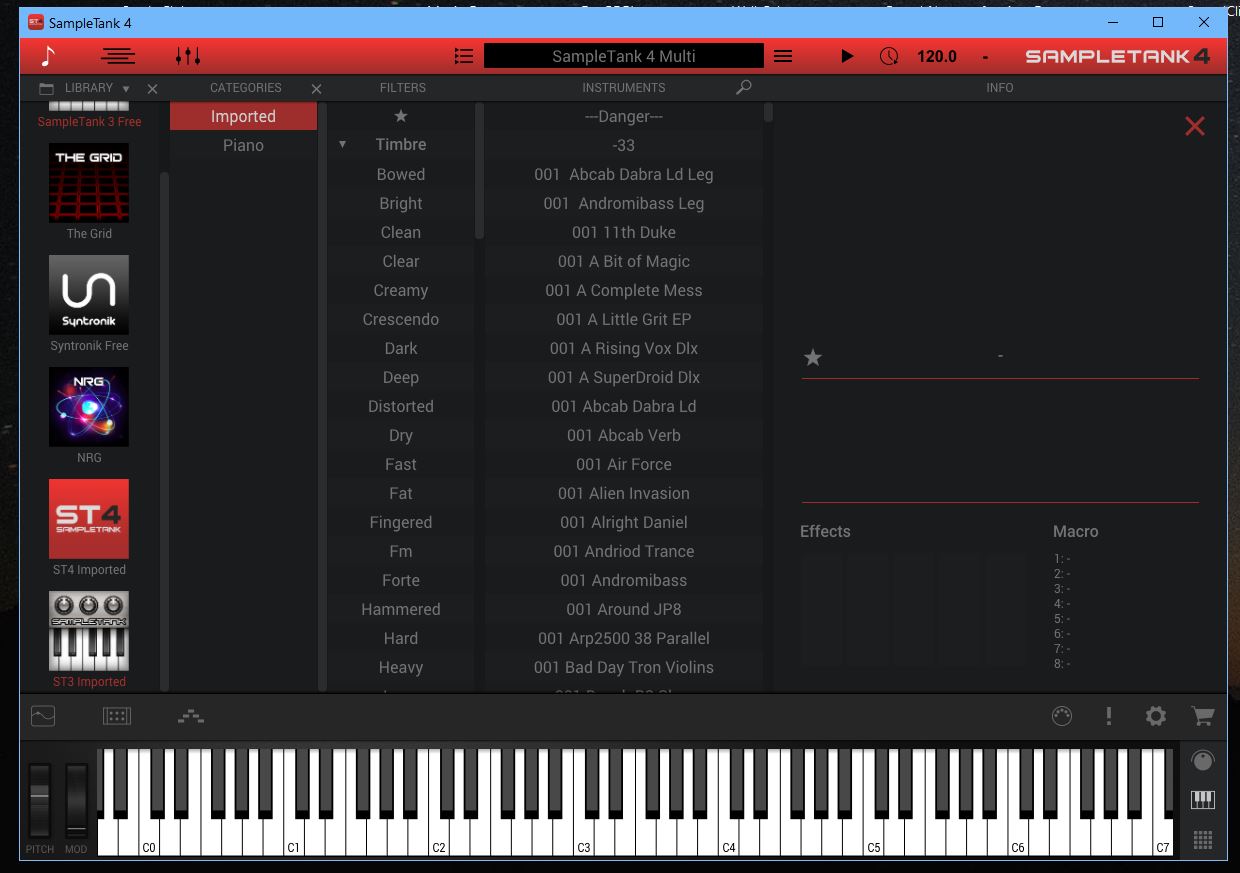Show the keyboard view icon
The height and width of the screenshot is (873, 1240).
pos(1203,800)
